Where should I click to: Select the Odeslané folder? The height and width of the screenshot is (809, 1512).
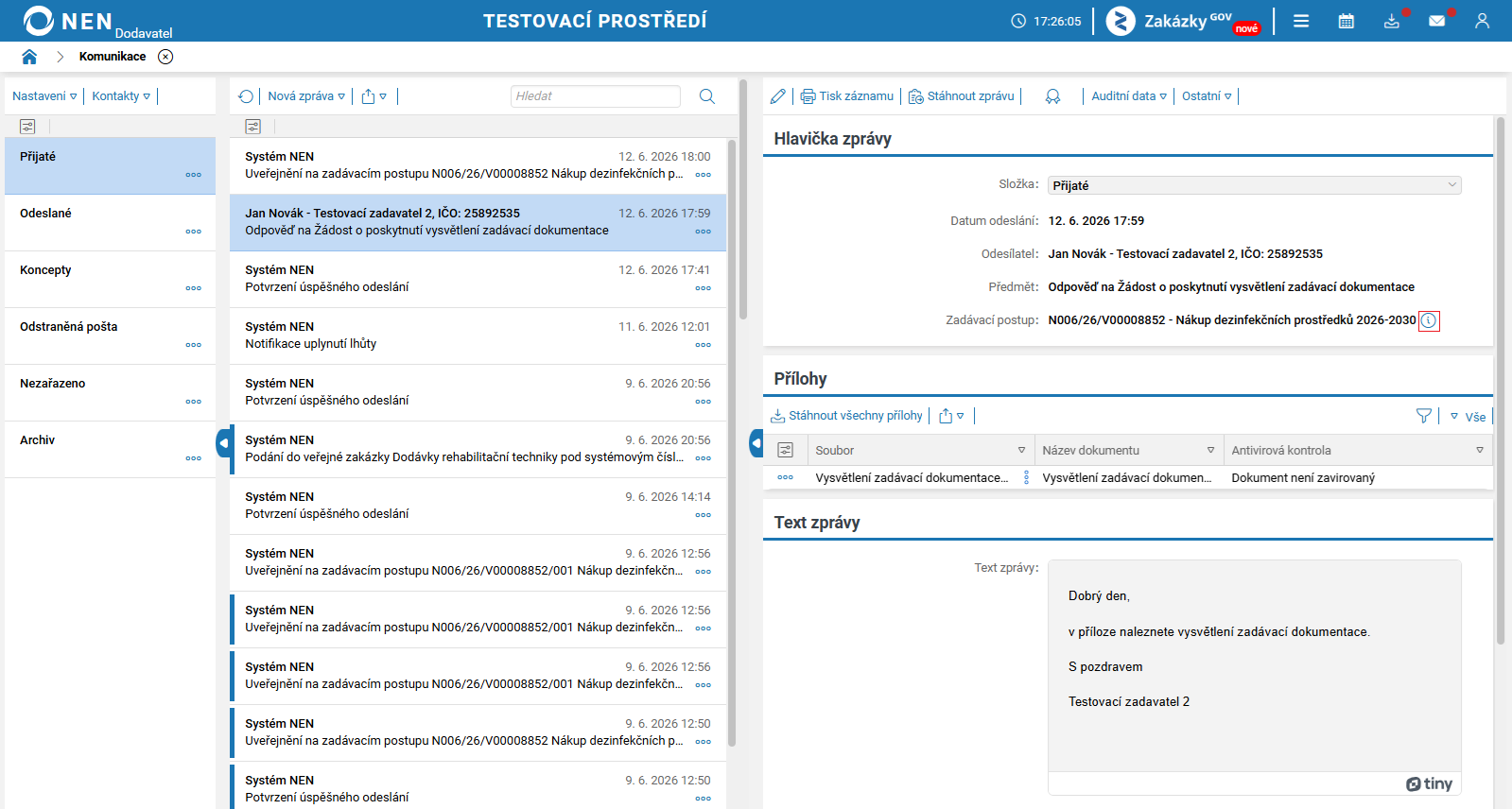[x=110, y=222]
